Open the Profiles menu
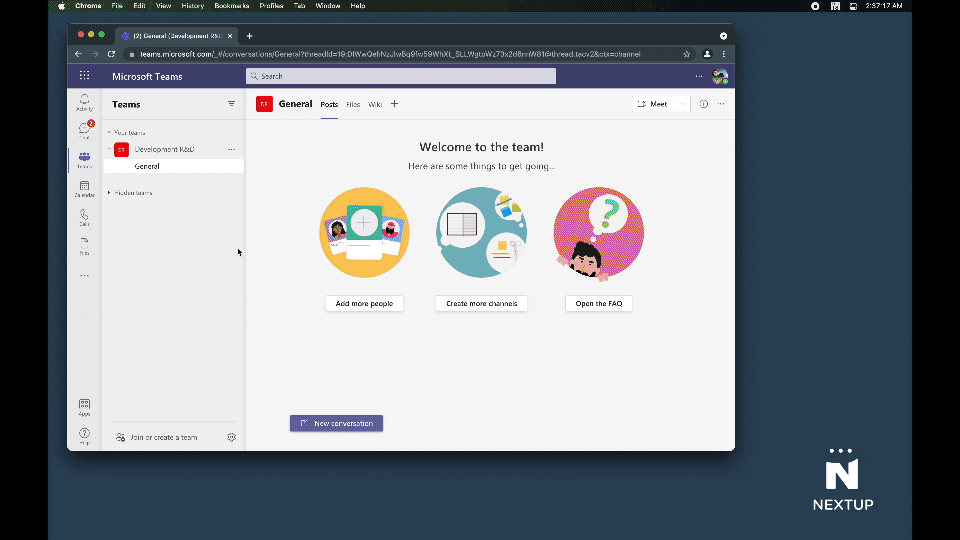 tap(271, 6)
